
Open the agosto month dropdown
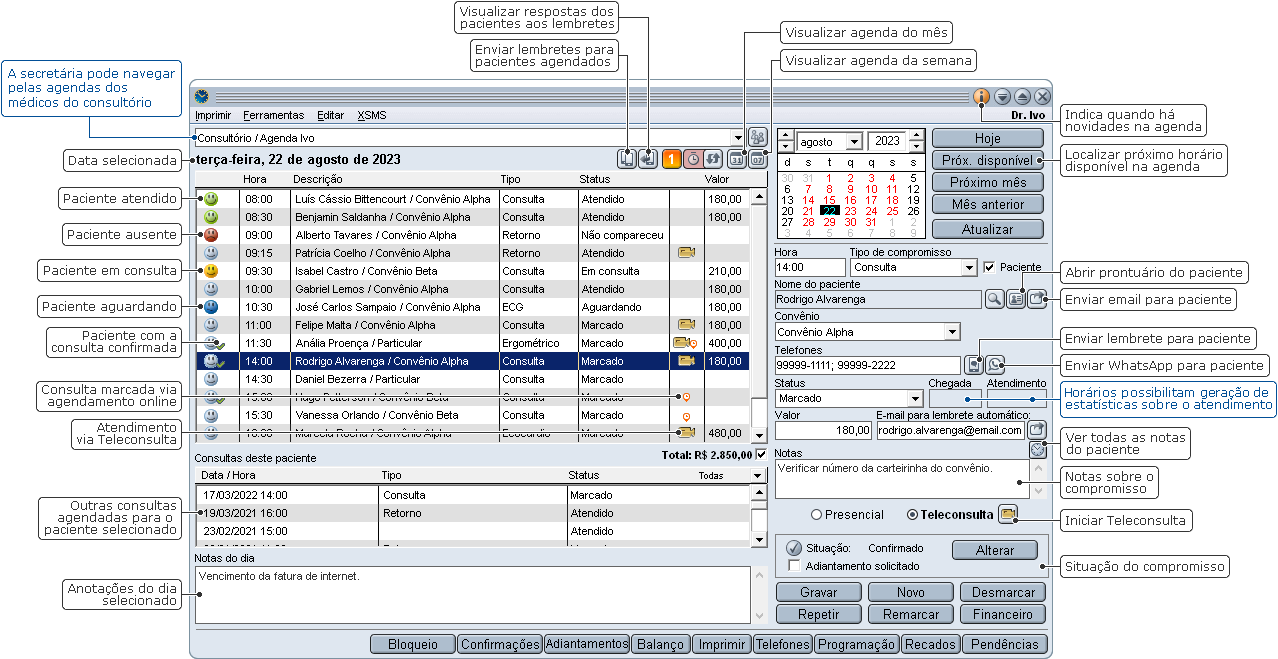click(x=853, y=142)
